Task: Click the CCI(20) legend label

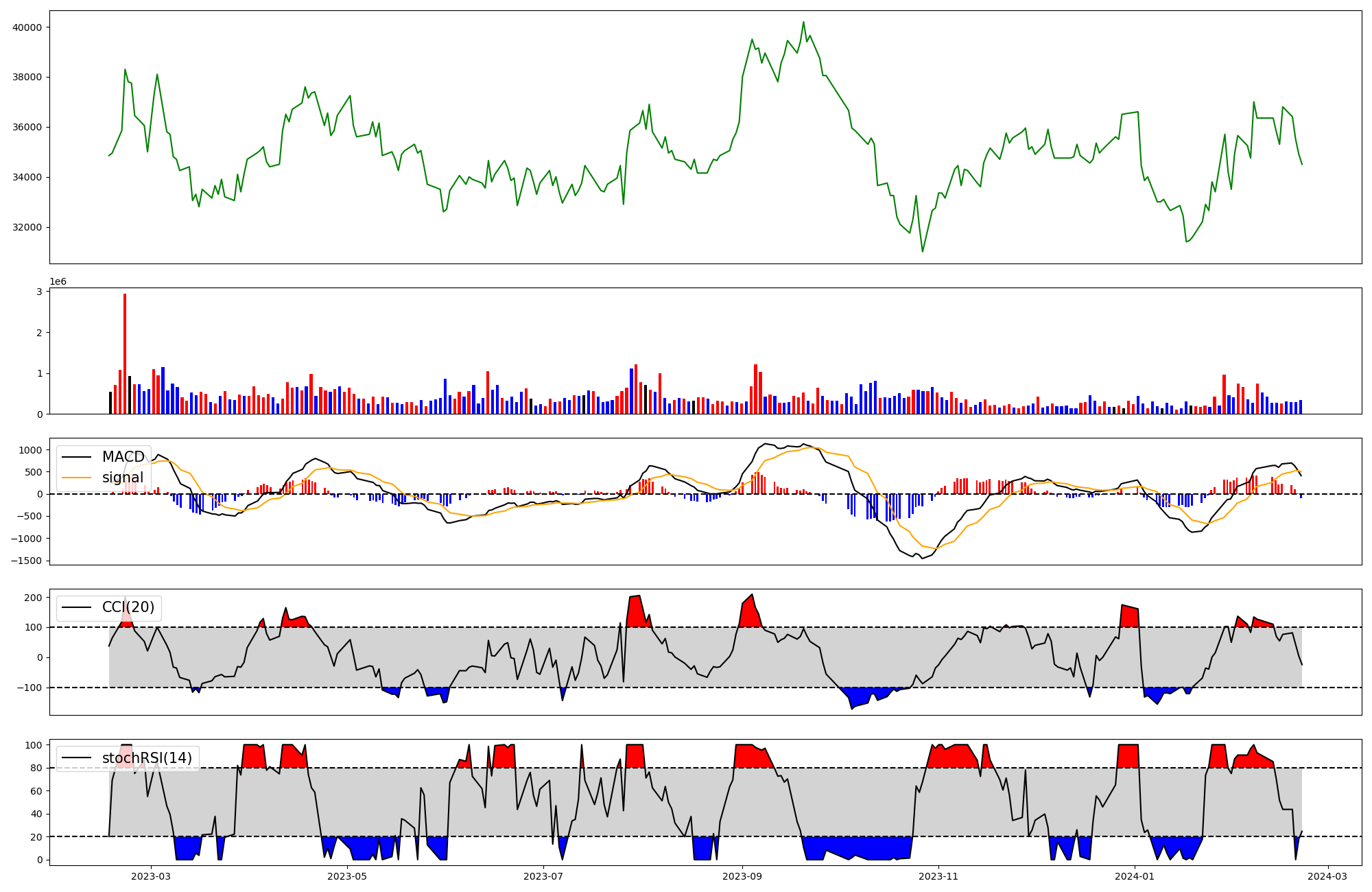Action: tap(128, 607)
